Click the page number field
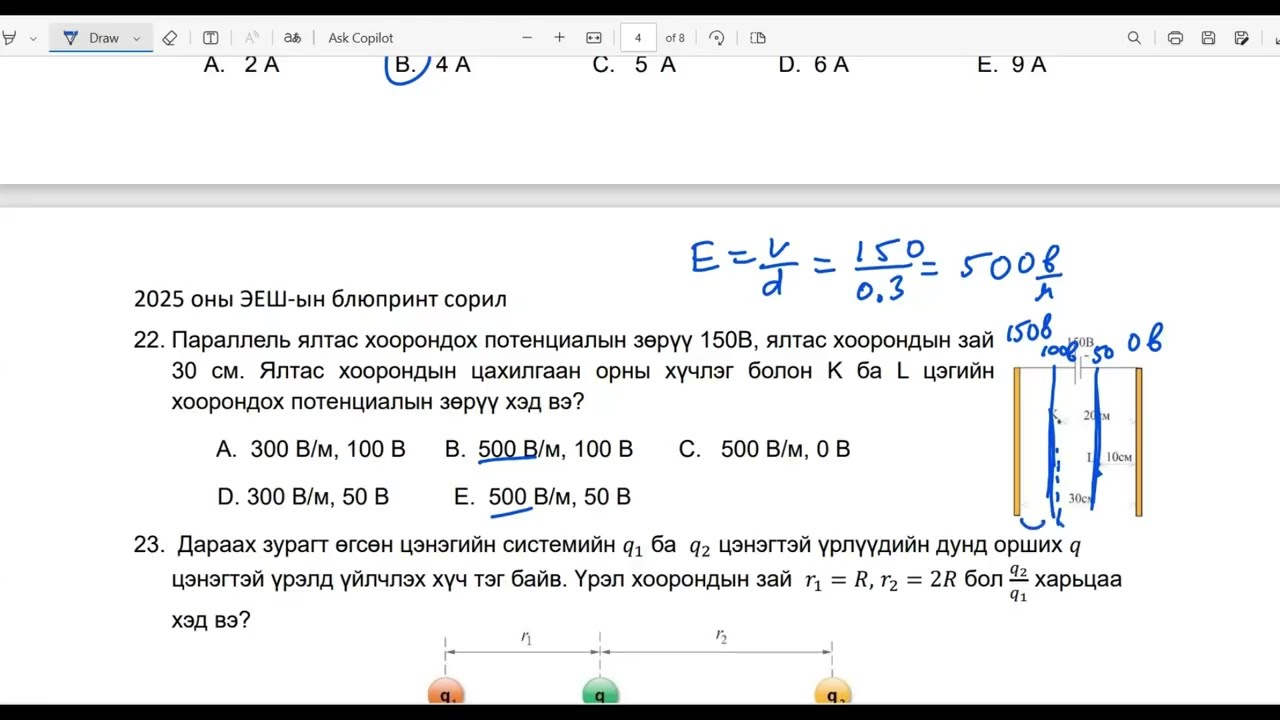The width and height of the screenshot is (1280, 720). point(638,38)
